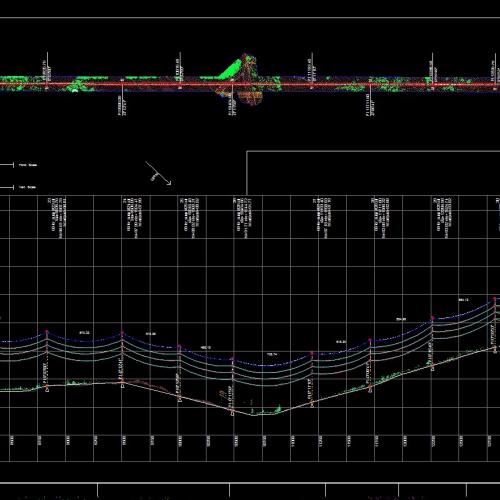
Task: Click the rightmost station label below the plan strip
Action: point(369,105)
